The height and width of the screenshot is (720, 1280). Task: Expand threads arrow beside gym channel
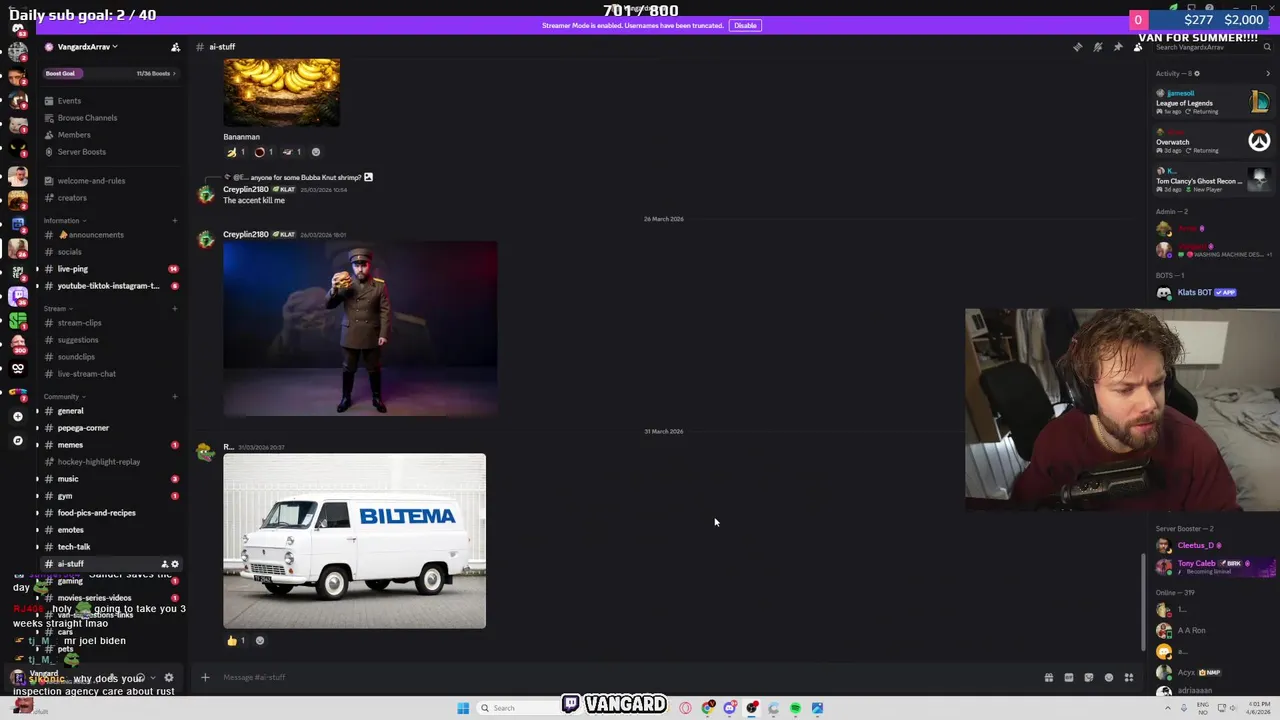tap(38, 496)
